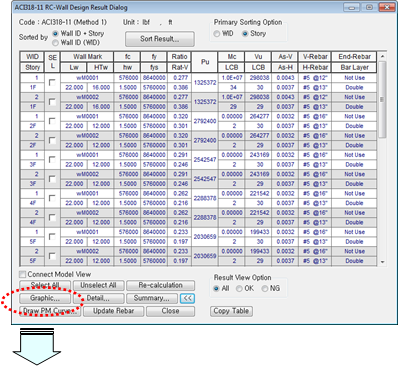Click HTw value 16.000 in wM0001 1F row

[101, 87]
